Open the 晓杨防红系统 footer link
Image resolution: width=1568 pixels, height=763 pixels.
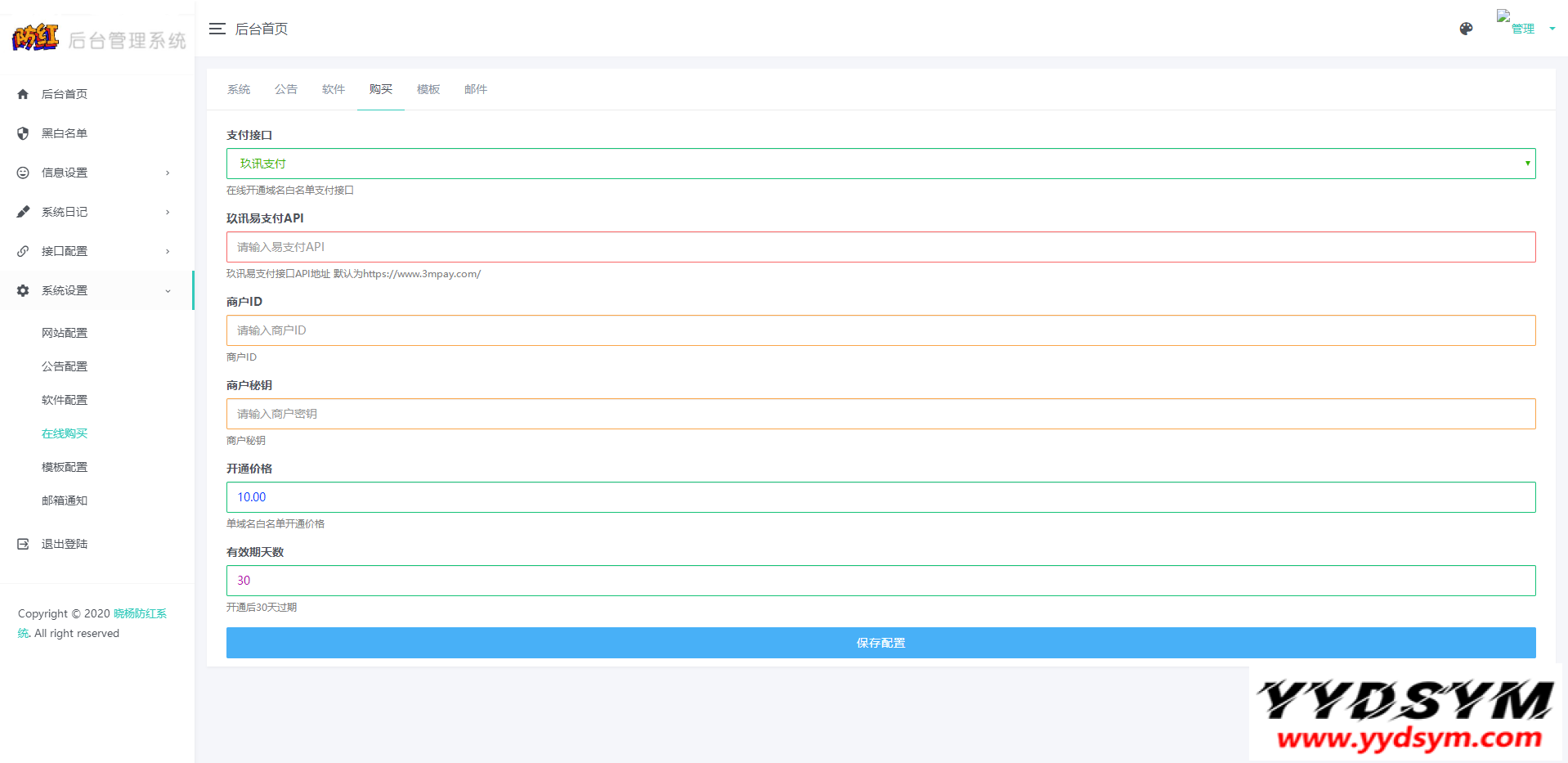(x=140, y=613)
